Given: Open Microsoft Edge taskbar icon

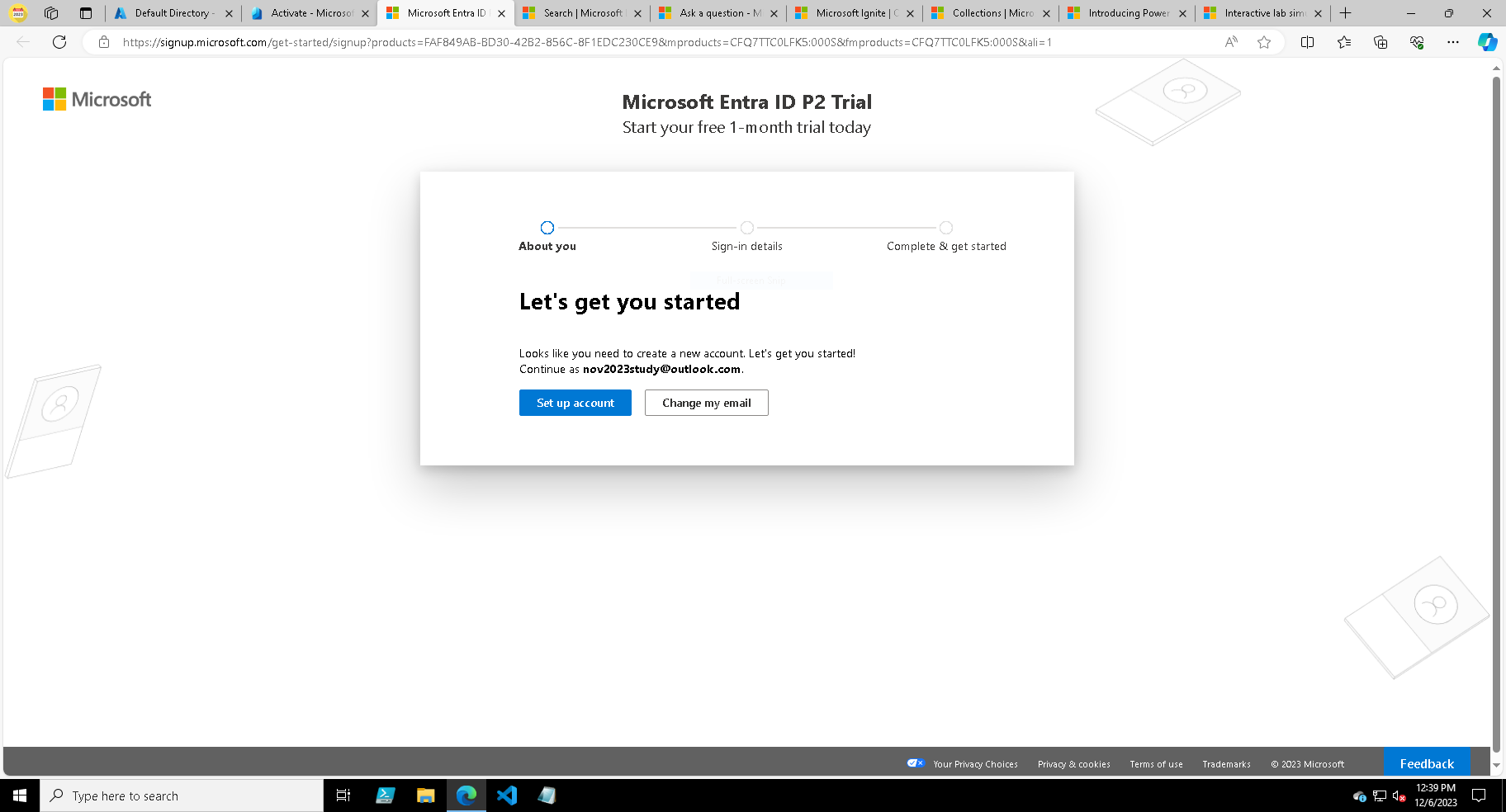Looking at the screenshot, I should click(466, 795).
